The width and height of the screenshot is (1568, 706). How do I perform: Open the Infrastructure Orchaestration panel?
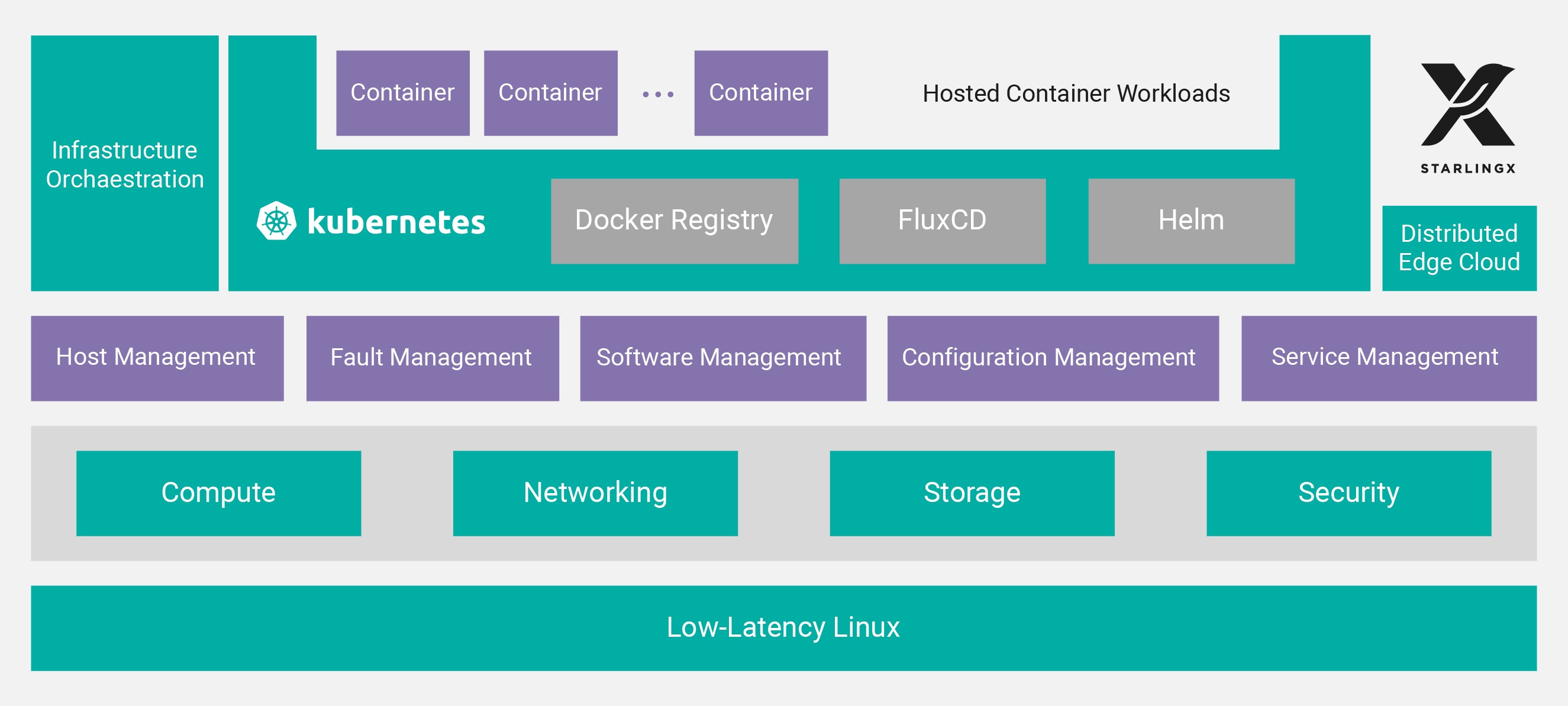click(x=125, y=163)
